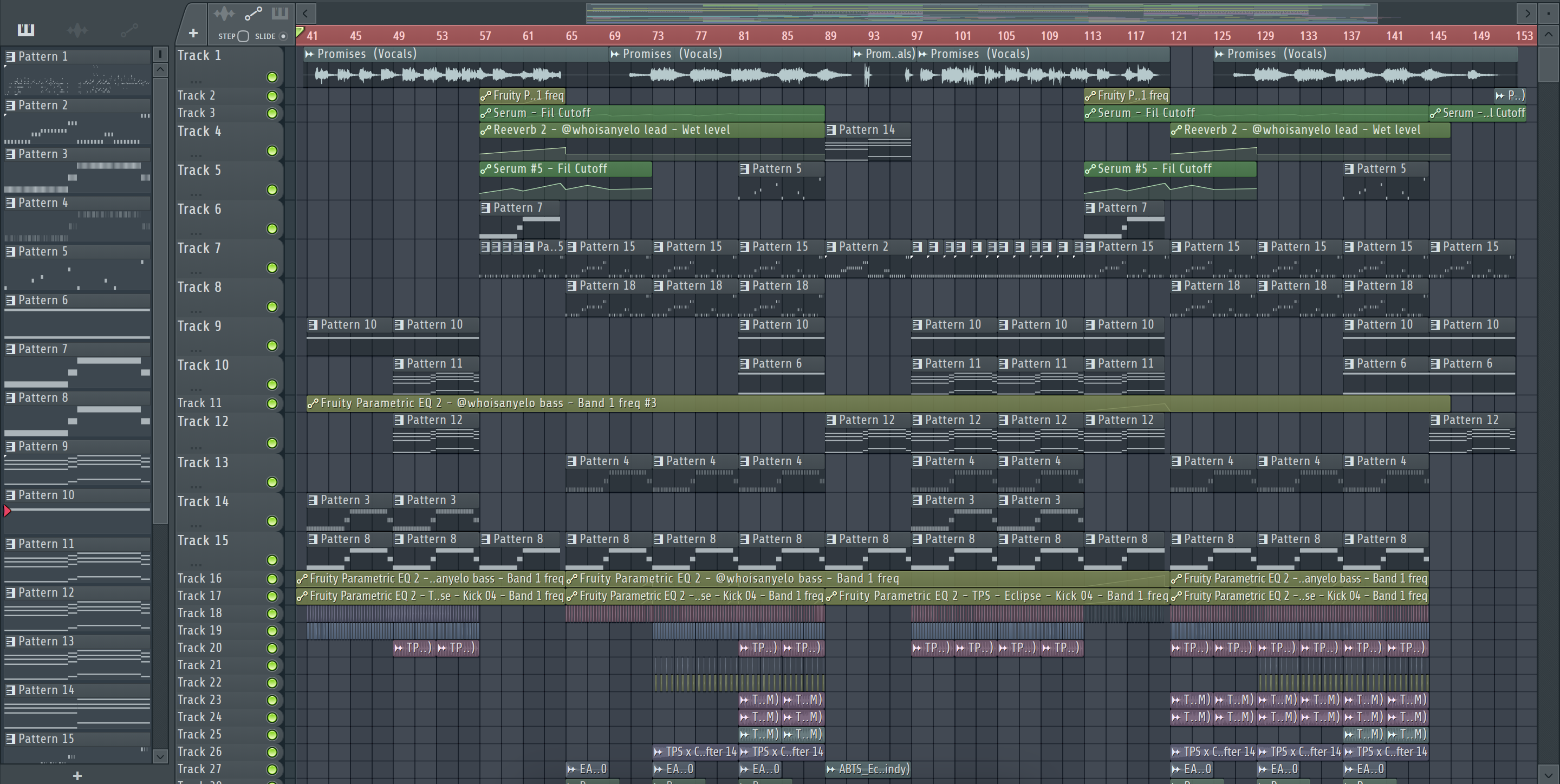Mute Track 20 using its green light
This screenshot has height=784, width=1560.
coord(272,649)
